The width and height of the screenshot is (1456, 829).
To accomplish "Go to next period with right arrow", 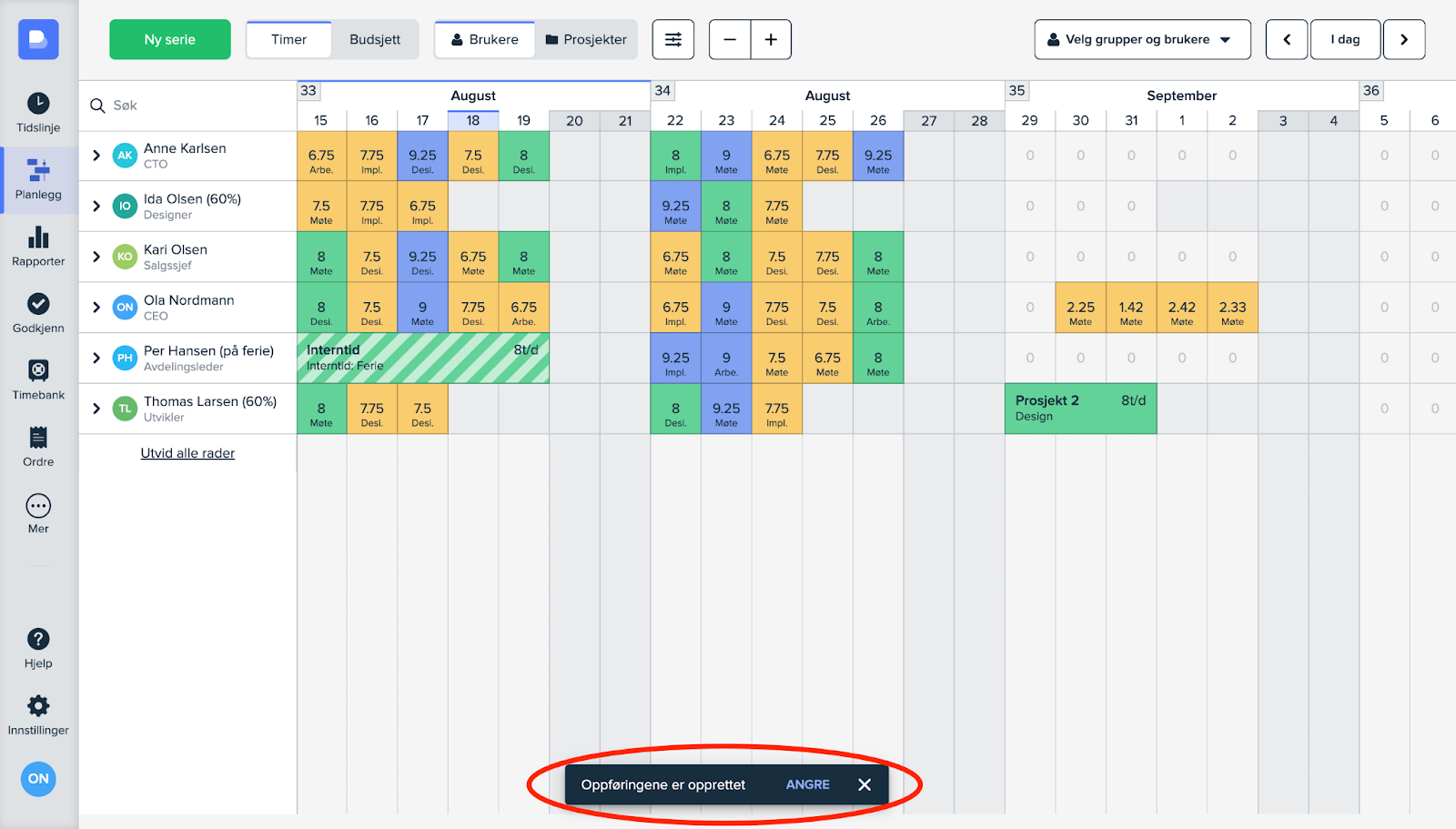I will coord(1403,40).
